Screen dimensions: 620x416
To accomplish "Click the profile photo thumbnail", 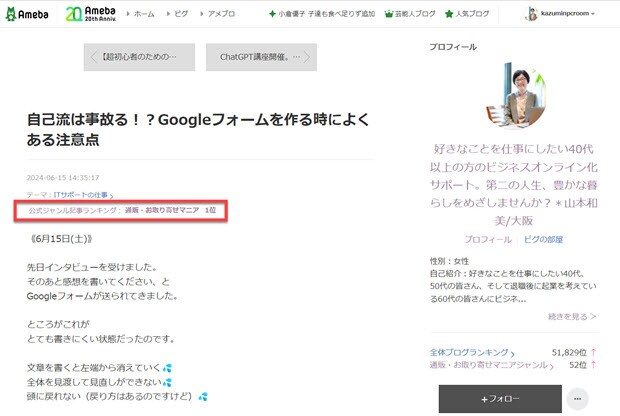I will click(514, 97).
